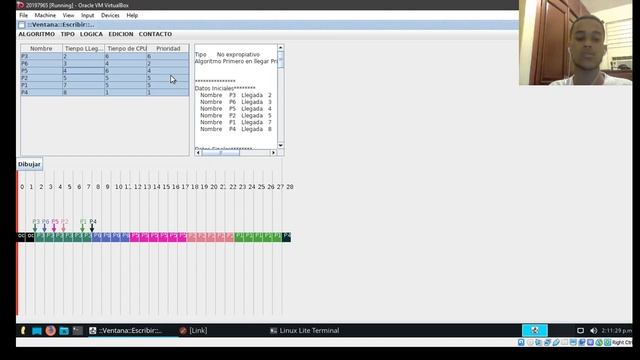Open terminal launcher icon in taskbar
640x360 pixels.
pyautogui.click(x=78, y=331)
